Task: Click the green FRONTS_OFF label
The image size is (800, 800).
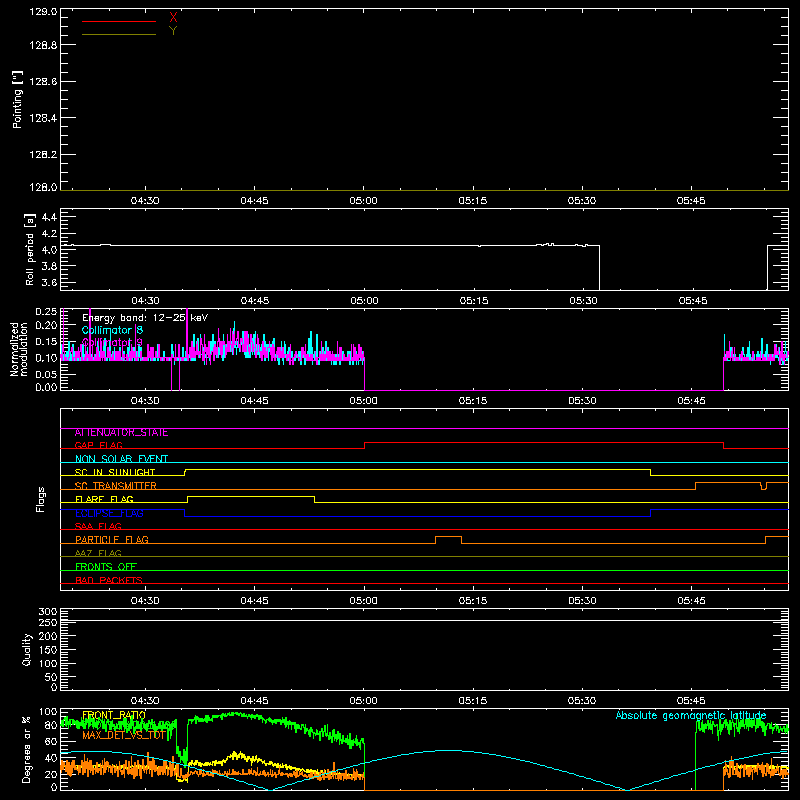Action: point(106,567)
